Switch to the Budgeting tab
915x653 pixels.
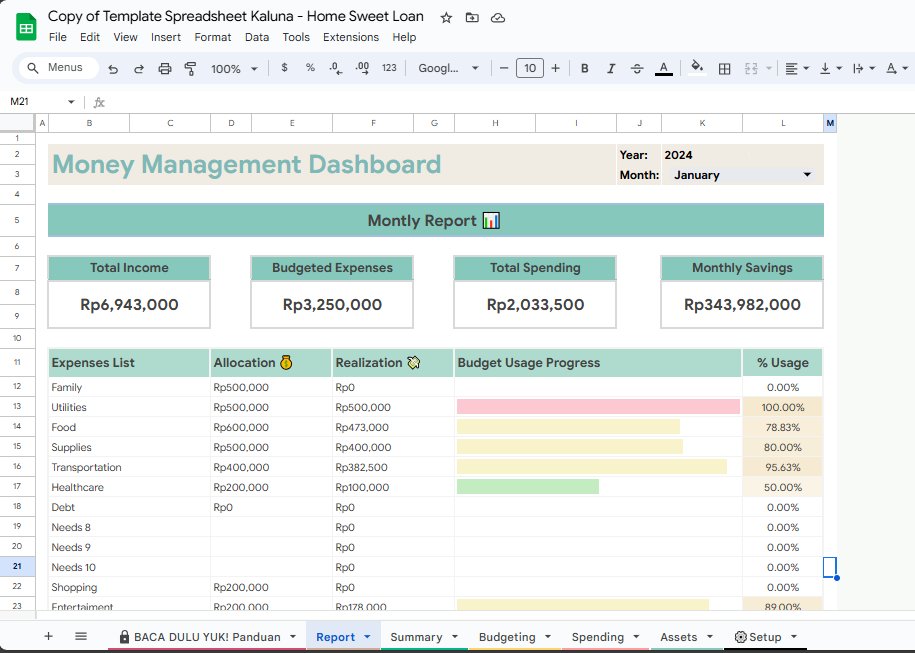pyautogui.click(x=507, y=637)
